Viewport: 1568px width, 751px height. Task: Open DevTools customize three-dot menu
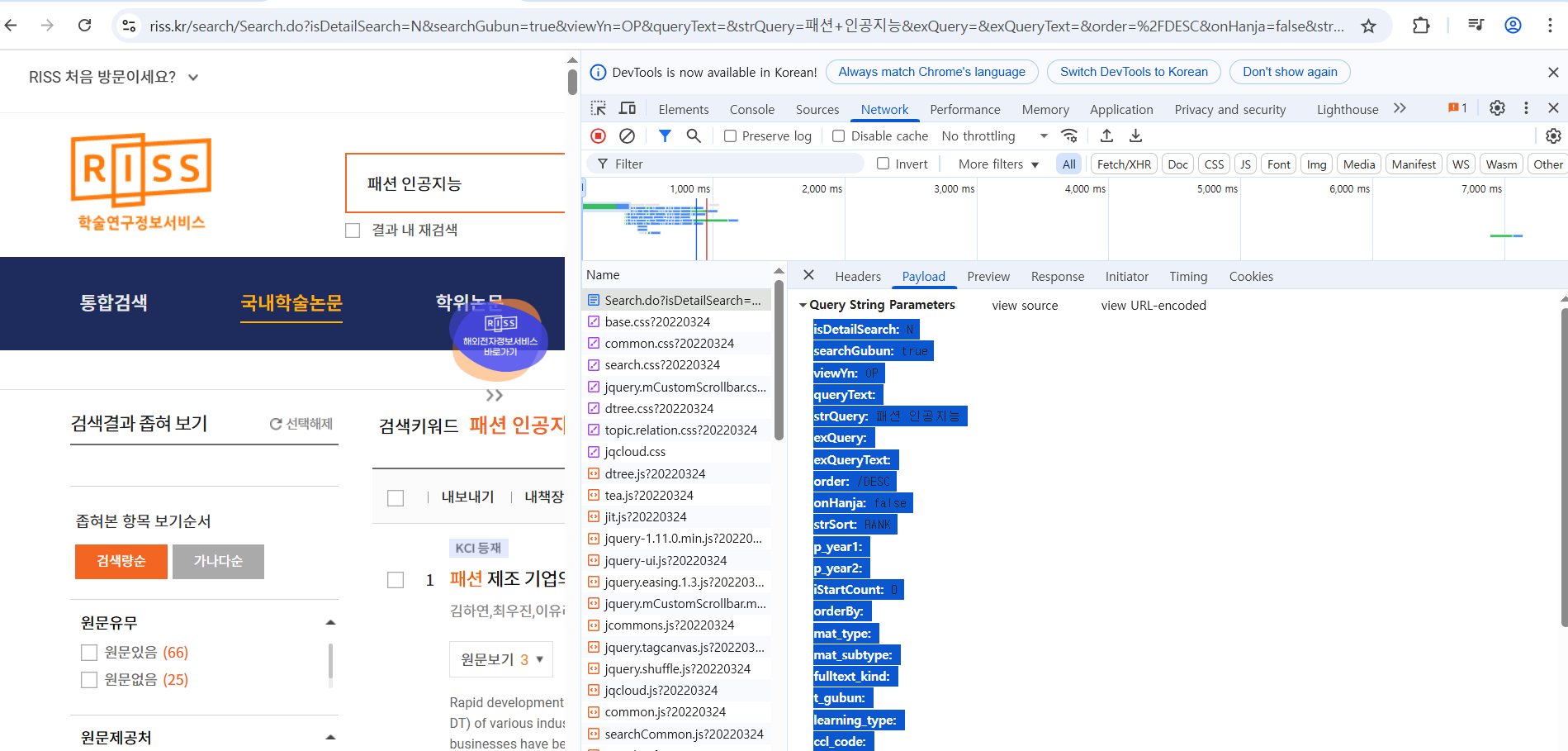1526,108
